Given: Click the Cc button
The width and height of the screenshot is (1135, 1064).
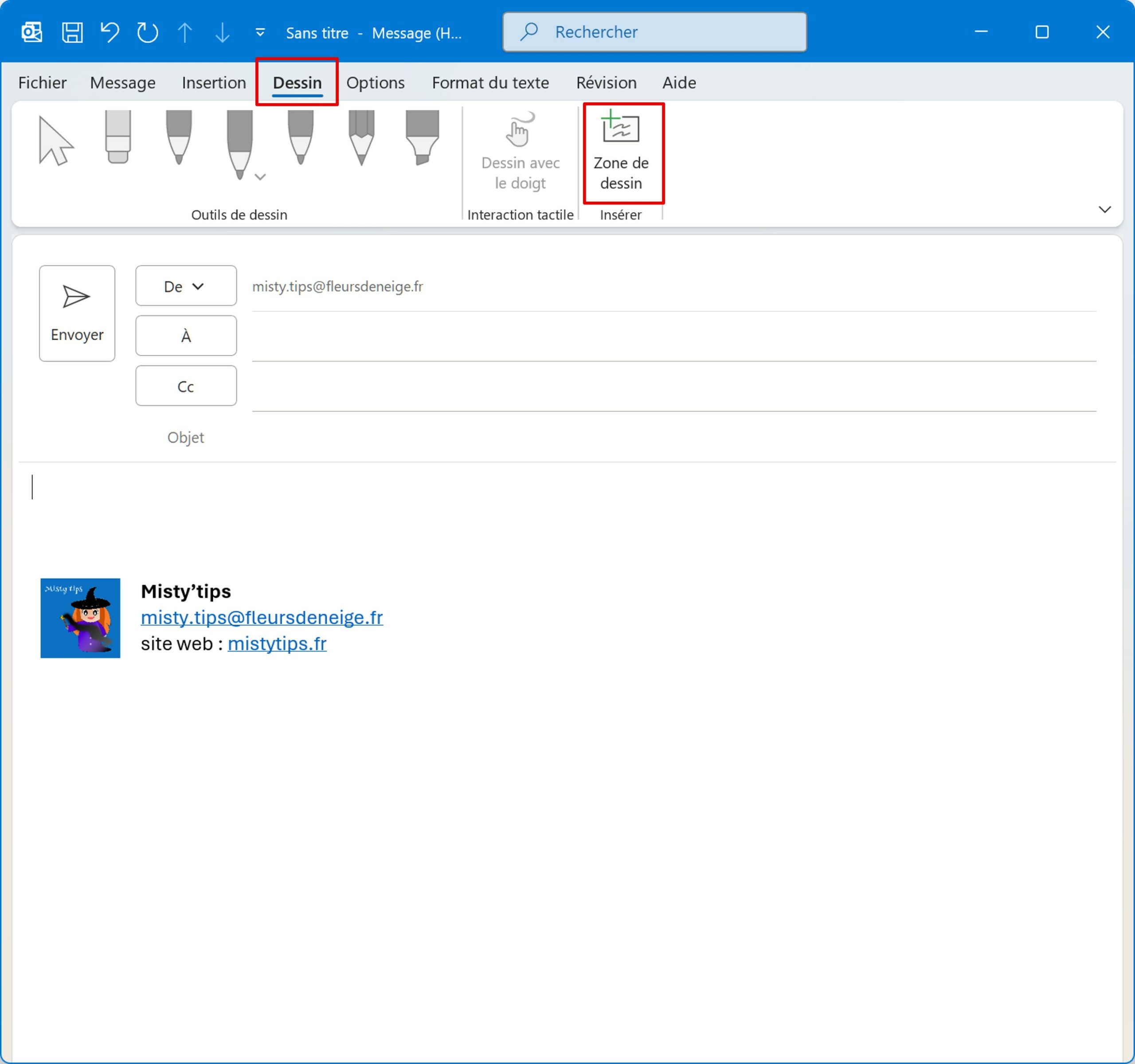Looking at the screenshot, I should pyautogui.click(x=186, y=386).
